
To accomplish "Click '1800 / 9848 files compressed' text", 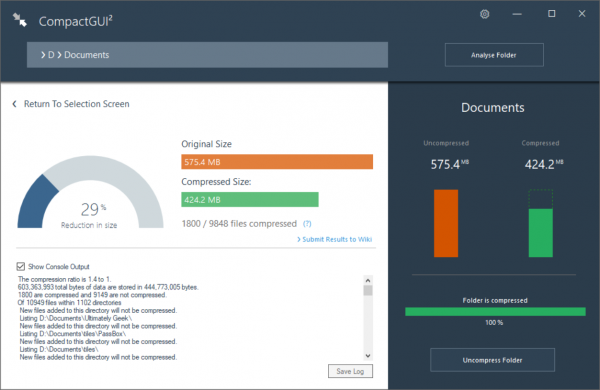I will click(x=239, y=224).
